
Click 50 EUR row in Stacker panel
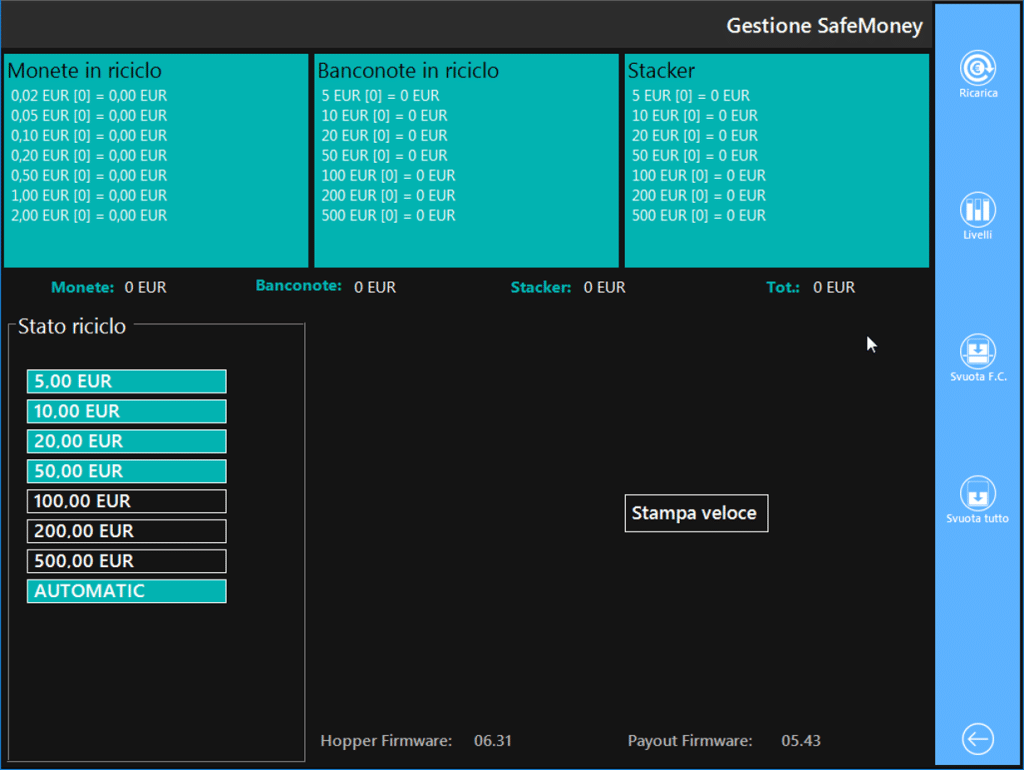(695, 155)
